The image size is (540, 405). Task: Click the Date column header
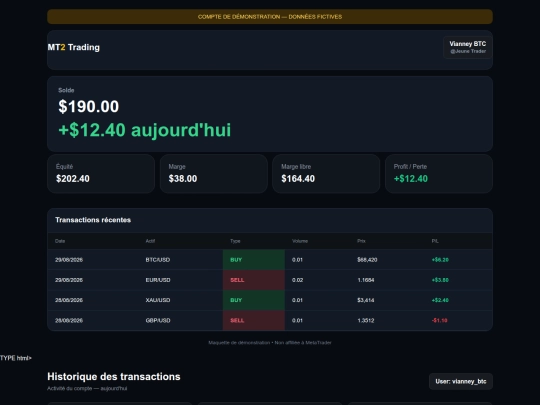tap(60, 241)
